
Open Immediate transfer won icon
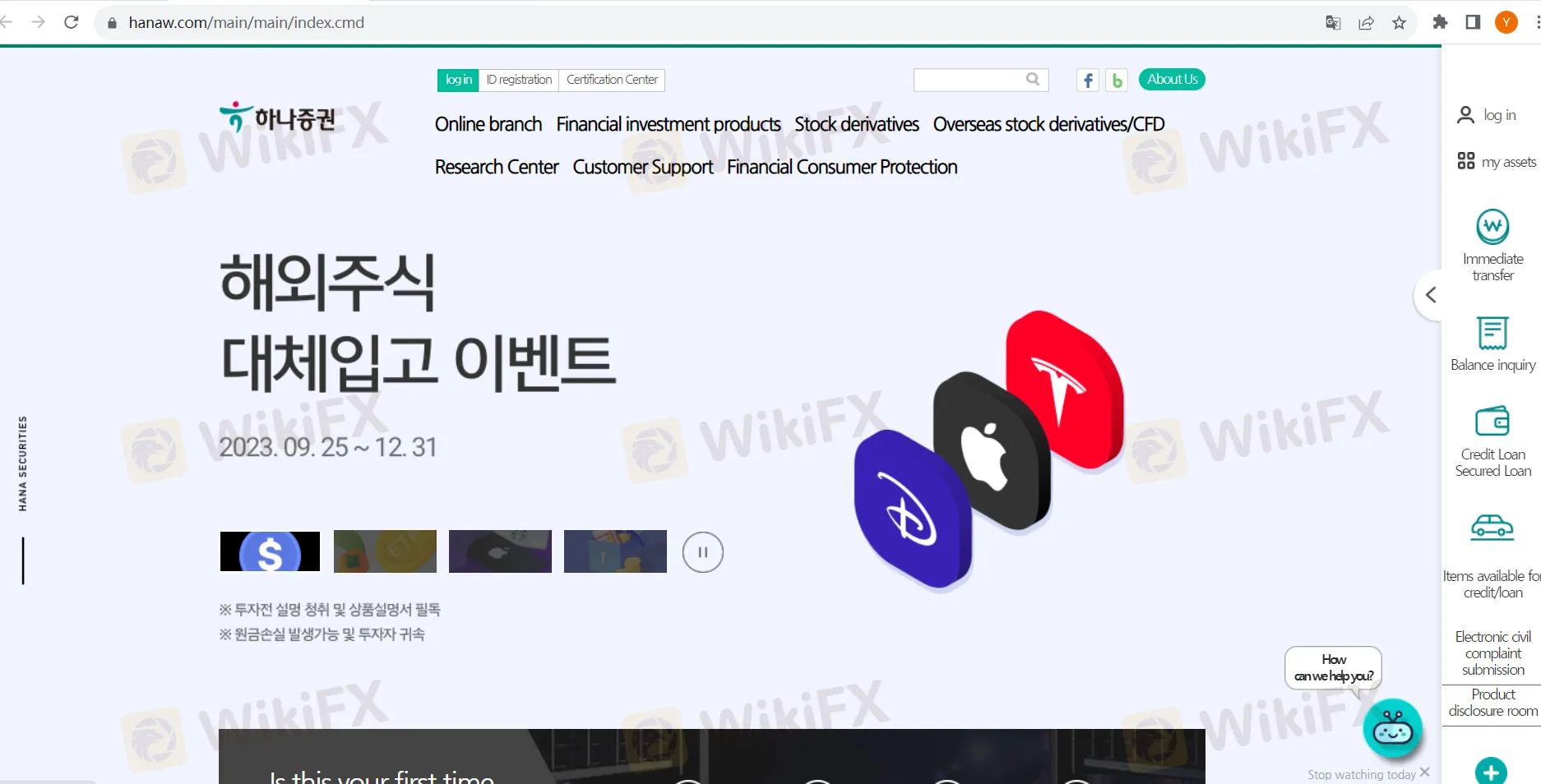coord(1492,226)
